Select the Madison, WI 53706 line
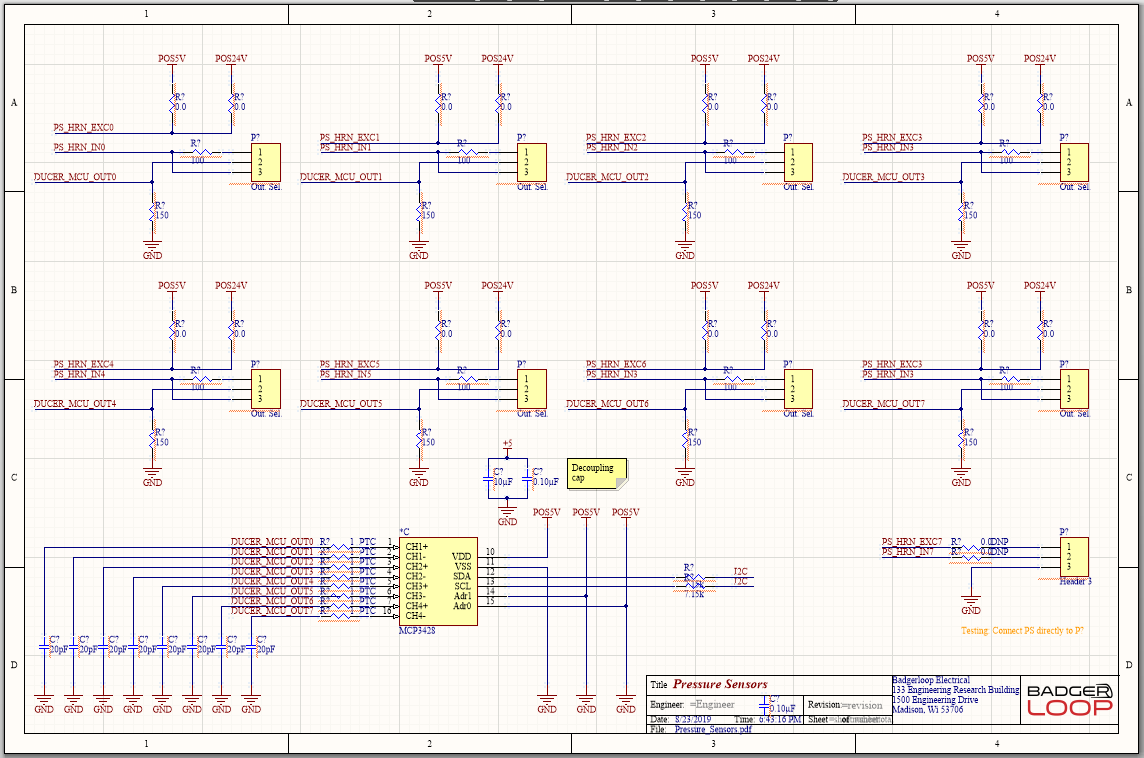Viewport: 1144px width, 758px height. coord(927,709)
